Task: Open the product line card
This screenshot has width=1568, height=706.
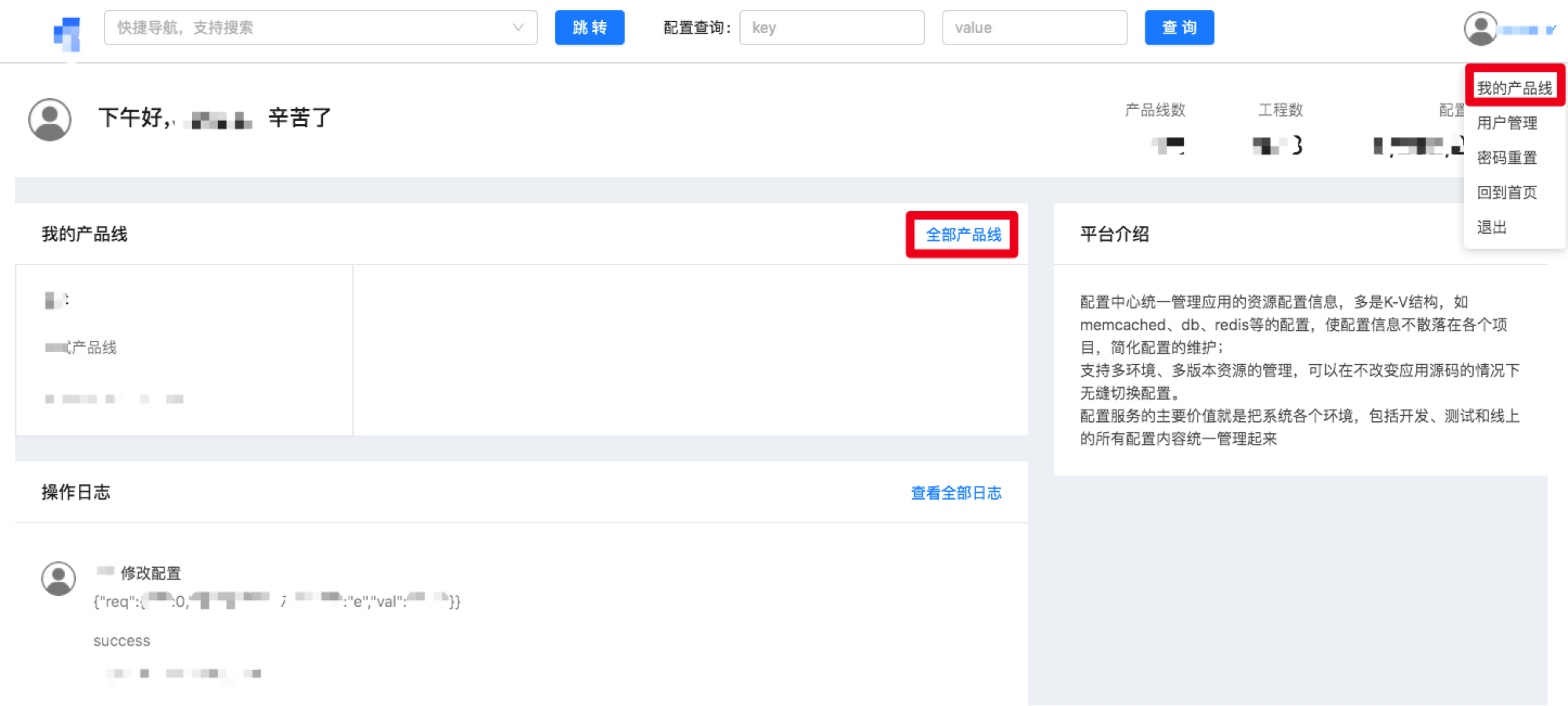Action: [184, 350]
